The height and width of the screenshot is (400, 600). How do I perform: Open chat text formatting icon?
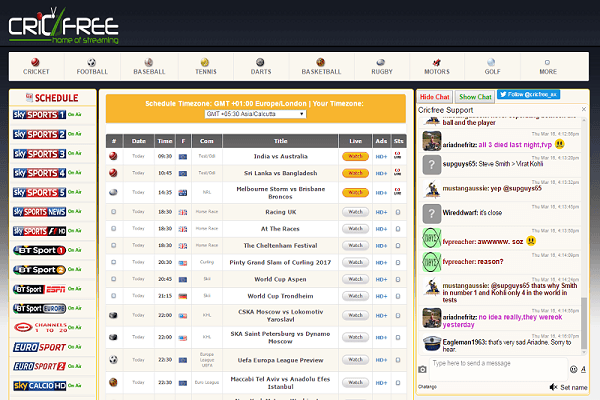click(583, 369)
